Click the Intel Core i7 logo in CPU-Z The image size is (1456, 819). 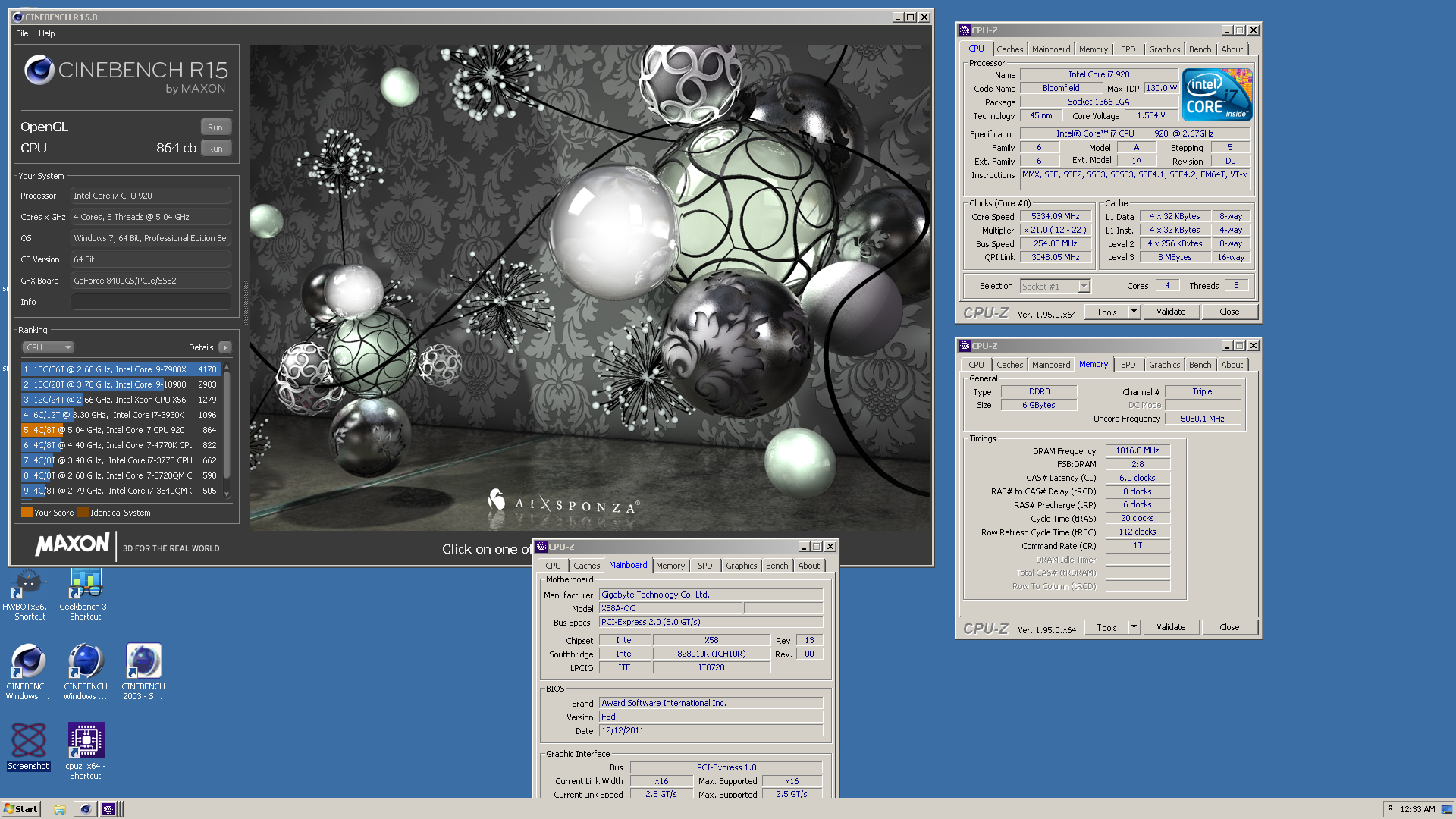point(1217,95)
